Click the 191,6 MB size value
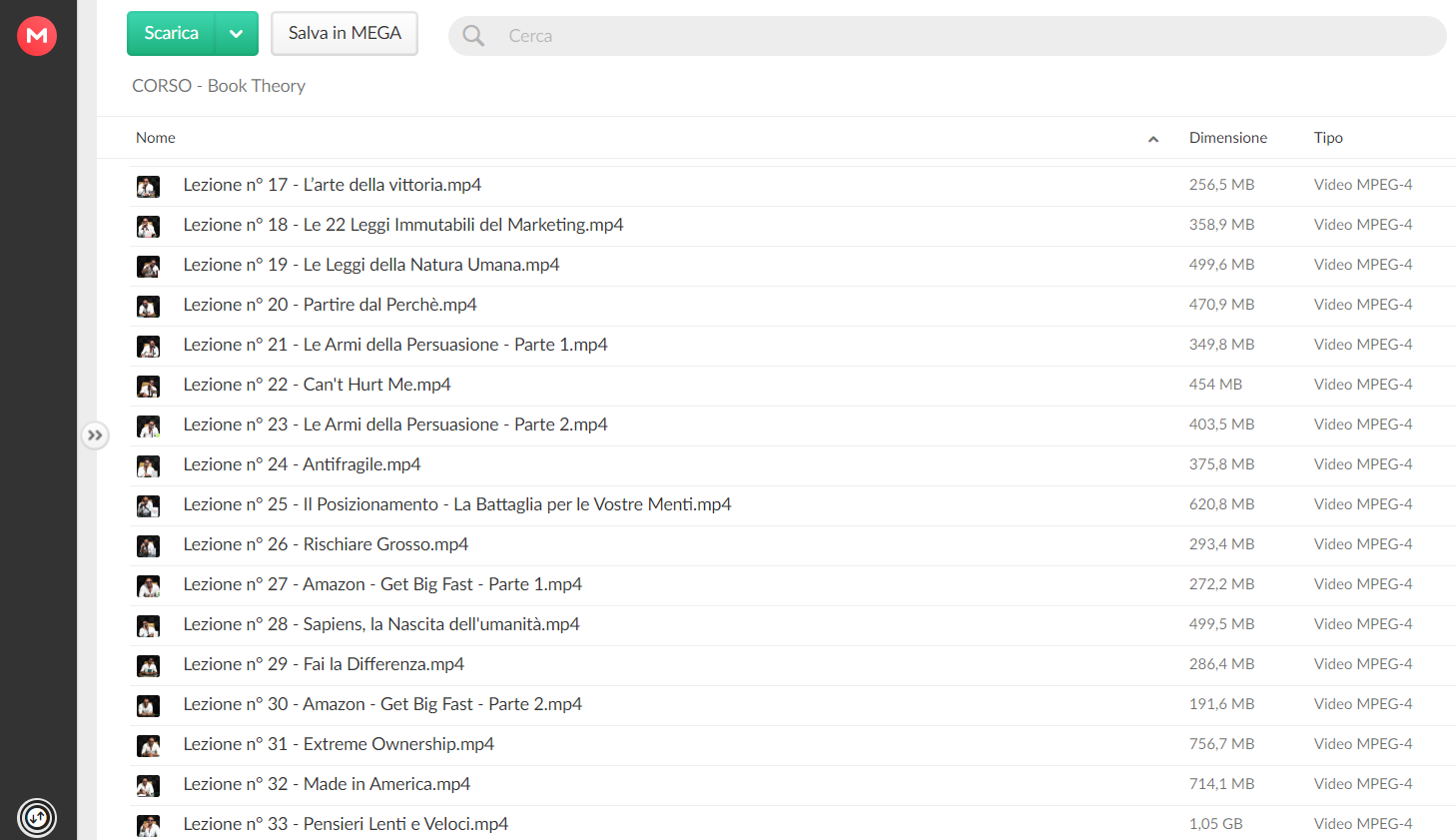 coord(1221,704)
